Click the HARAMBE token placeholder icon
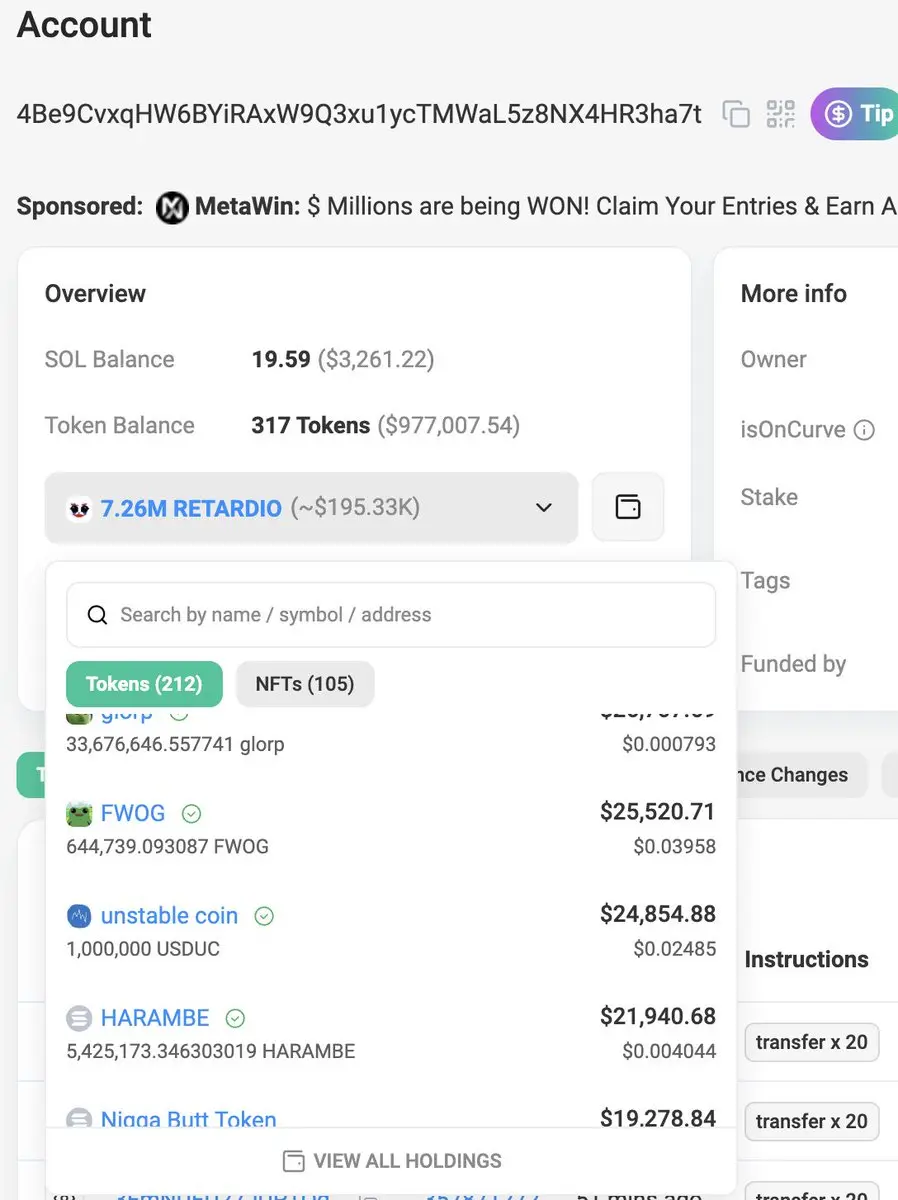Screen dimensions: 898x1200 pos(79,1019)
